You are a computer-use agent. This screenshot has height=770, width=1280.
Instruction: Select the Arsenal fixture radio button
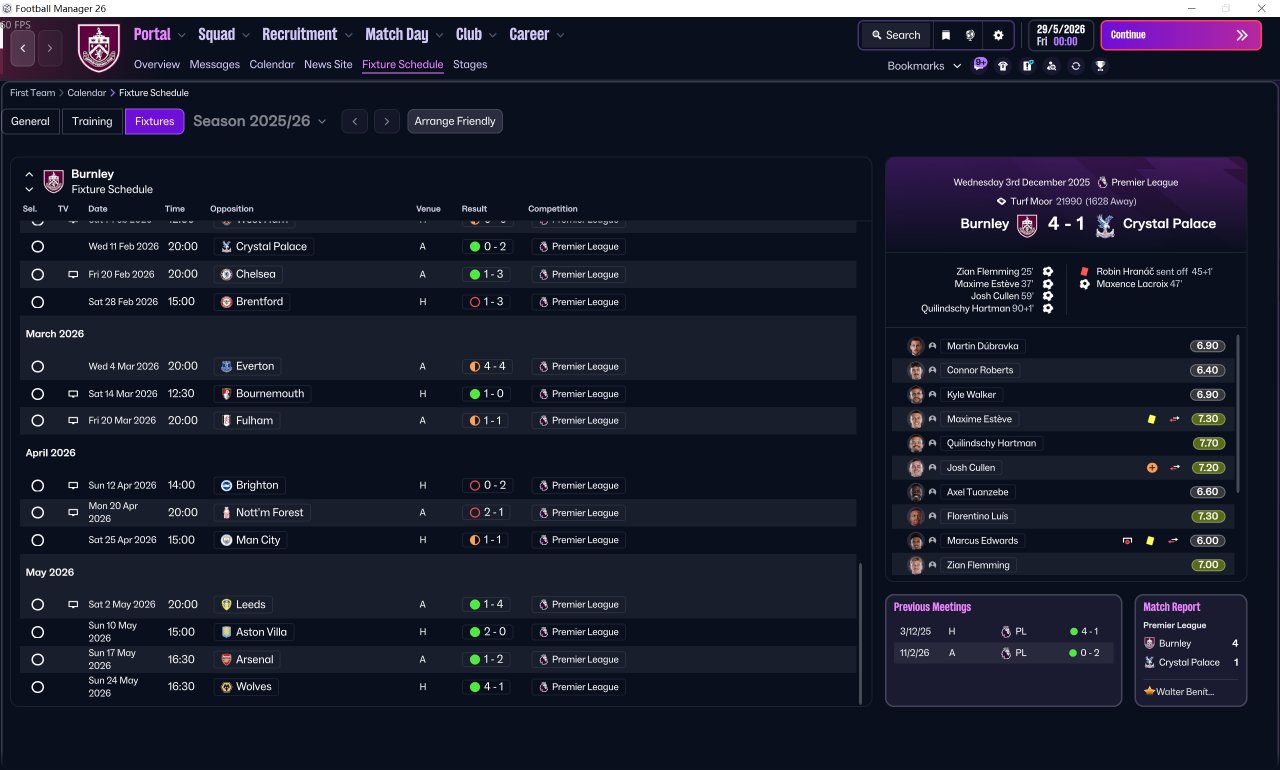38,660
